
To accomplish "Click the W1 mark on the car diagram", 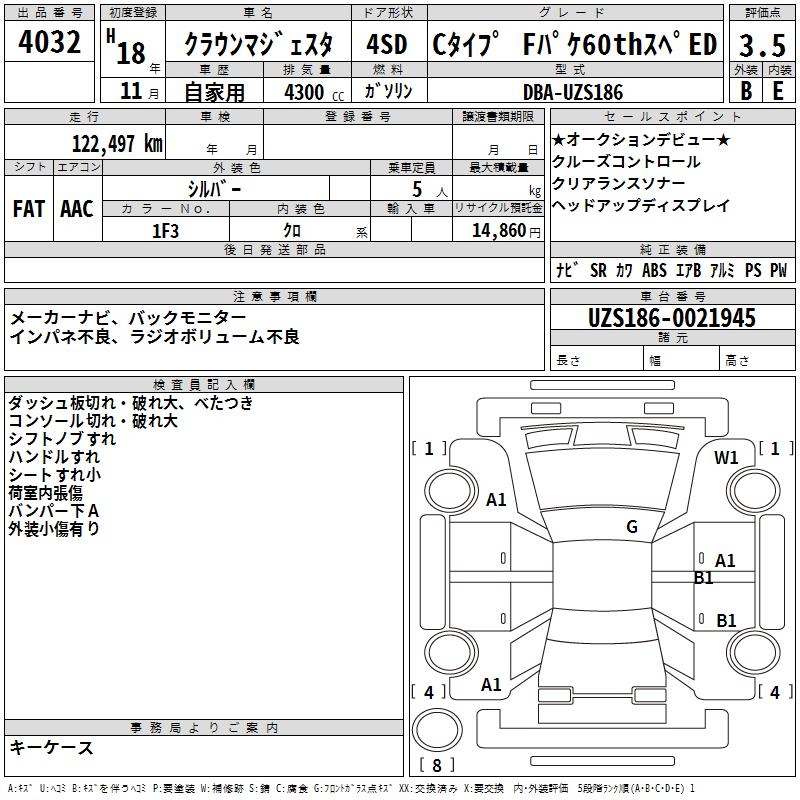I will click(726, 458).
